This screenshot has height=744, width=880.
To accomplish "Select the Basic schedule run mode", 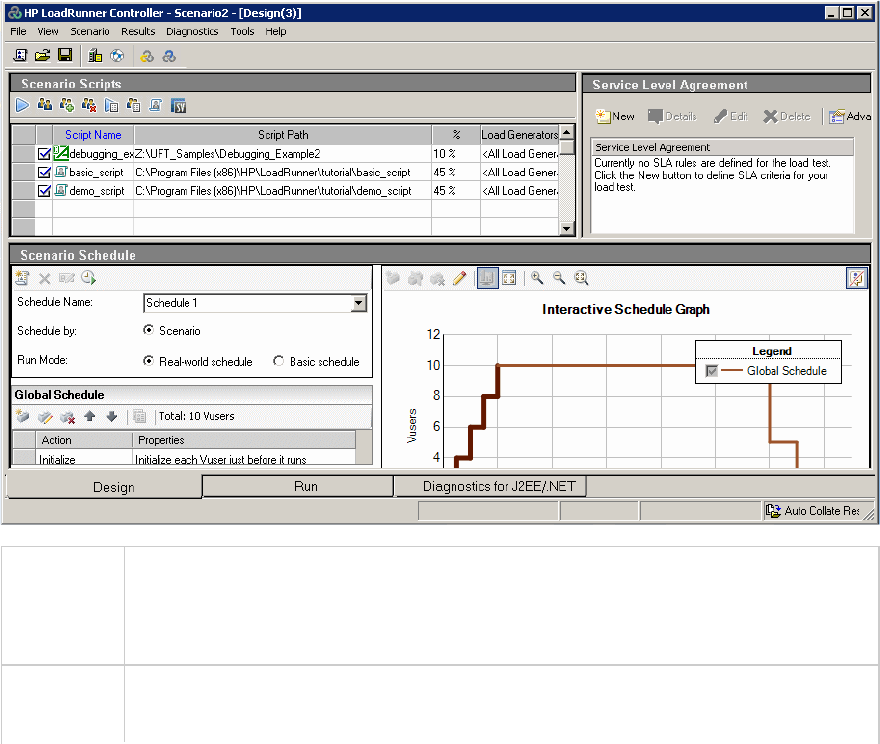I will pos(279,362).
